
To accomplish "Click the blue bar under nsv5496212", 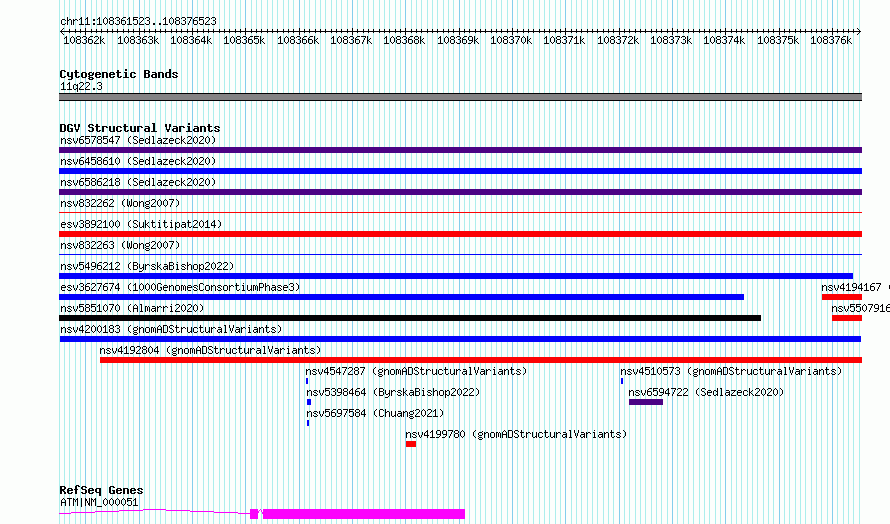I will [x=456, y=276].
